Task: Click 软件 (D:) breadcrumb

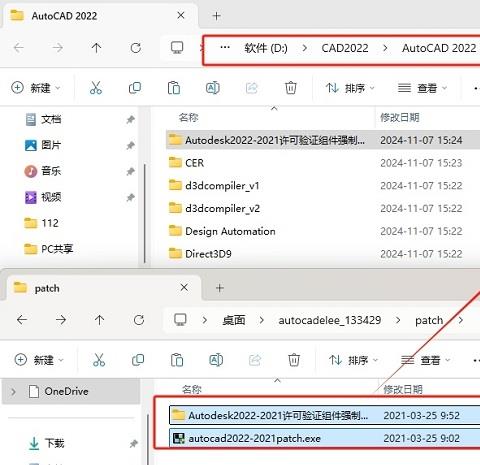Action: 266,48
